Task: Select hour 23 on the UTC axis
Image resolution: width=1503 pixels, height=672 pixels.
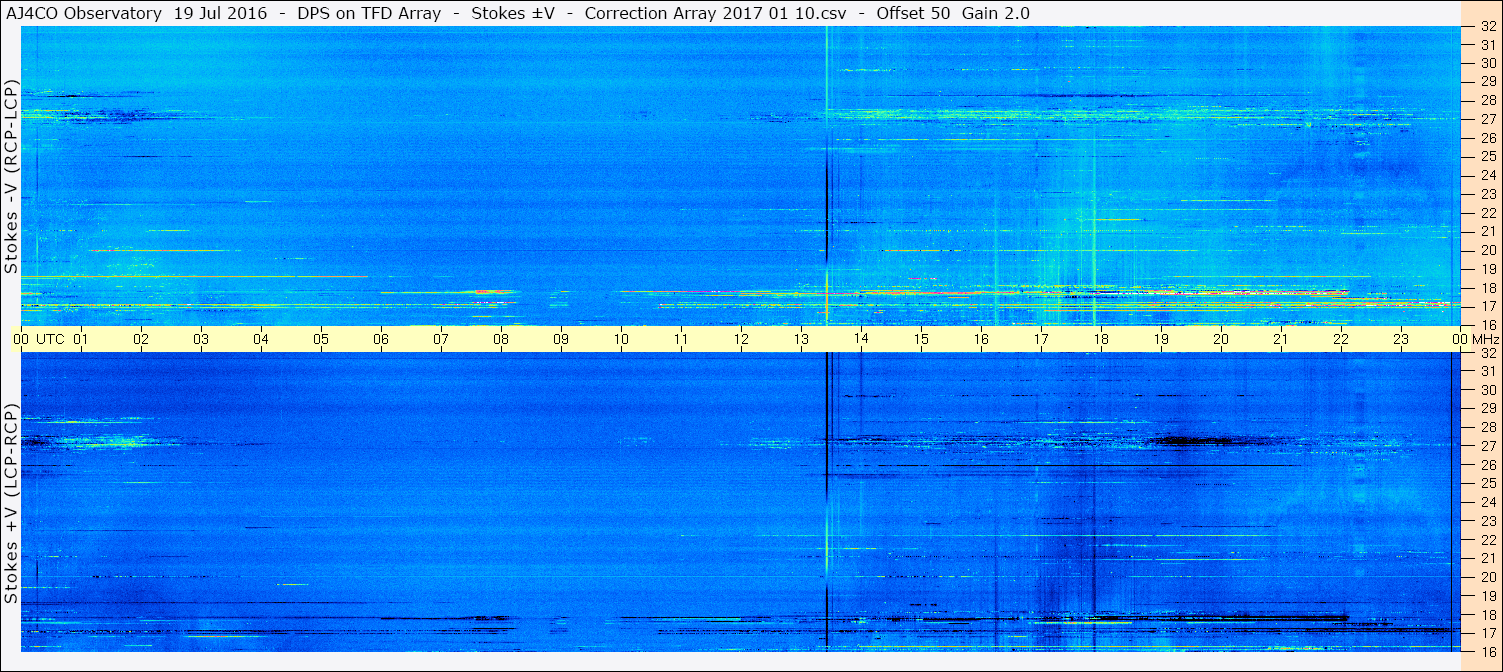Action: click(x=1401, y=339)
